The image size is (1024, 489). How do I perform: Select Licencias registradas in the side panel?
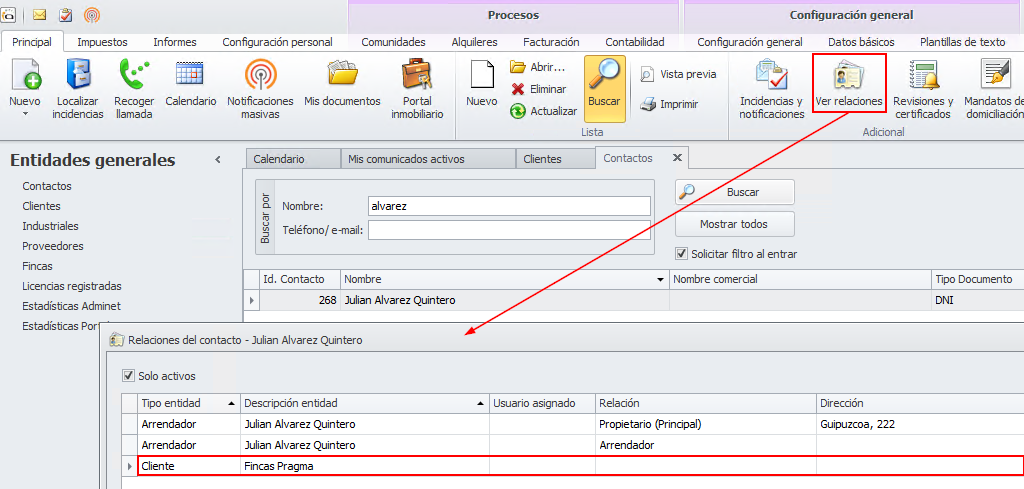click(72, 286)
